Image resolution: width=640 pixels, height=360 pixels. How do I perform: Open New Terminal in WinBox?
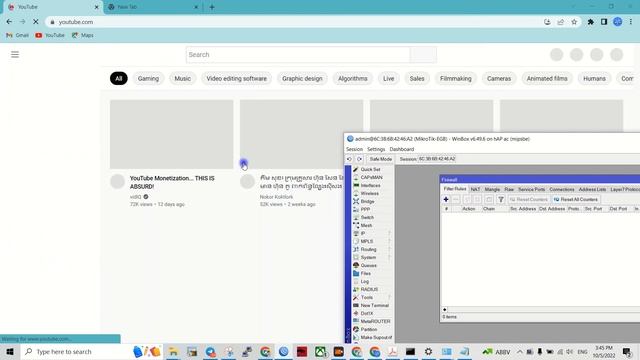[374, 305]
